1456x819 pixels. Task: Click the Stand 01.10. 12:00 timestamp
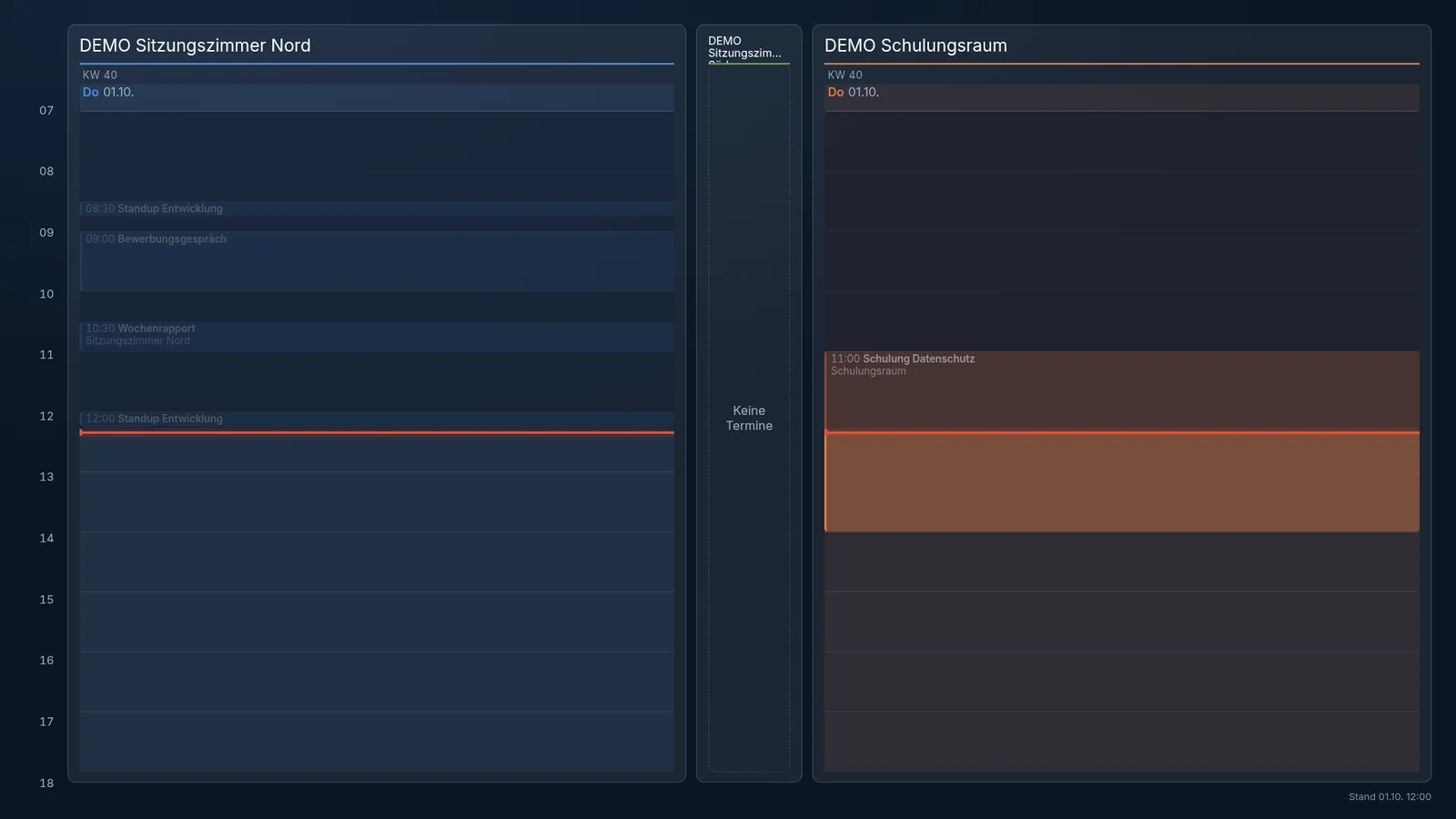[x=1390, y=796]
